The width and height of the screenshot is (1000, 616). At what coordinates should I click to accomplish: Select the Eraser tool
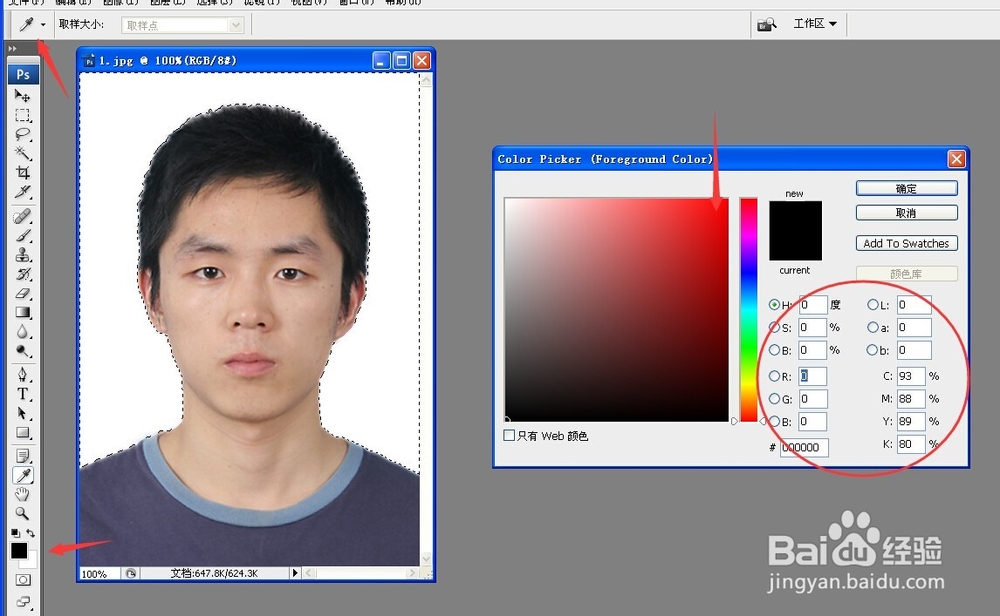(x=22, y=293)
